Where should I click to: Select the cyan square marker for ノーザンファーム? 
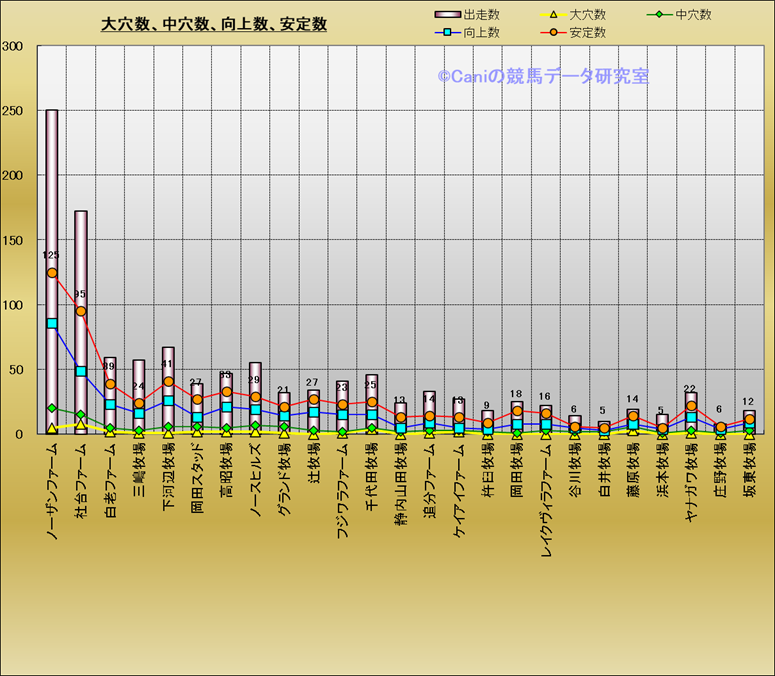[52, 323]
